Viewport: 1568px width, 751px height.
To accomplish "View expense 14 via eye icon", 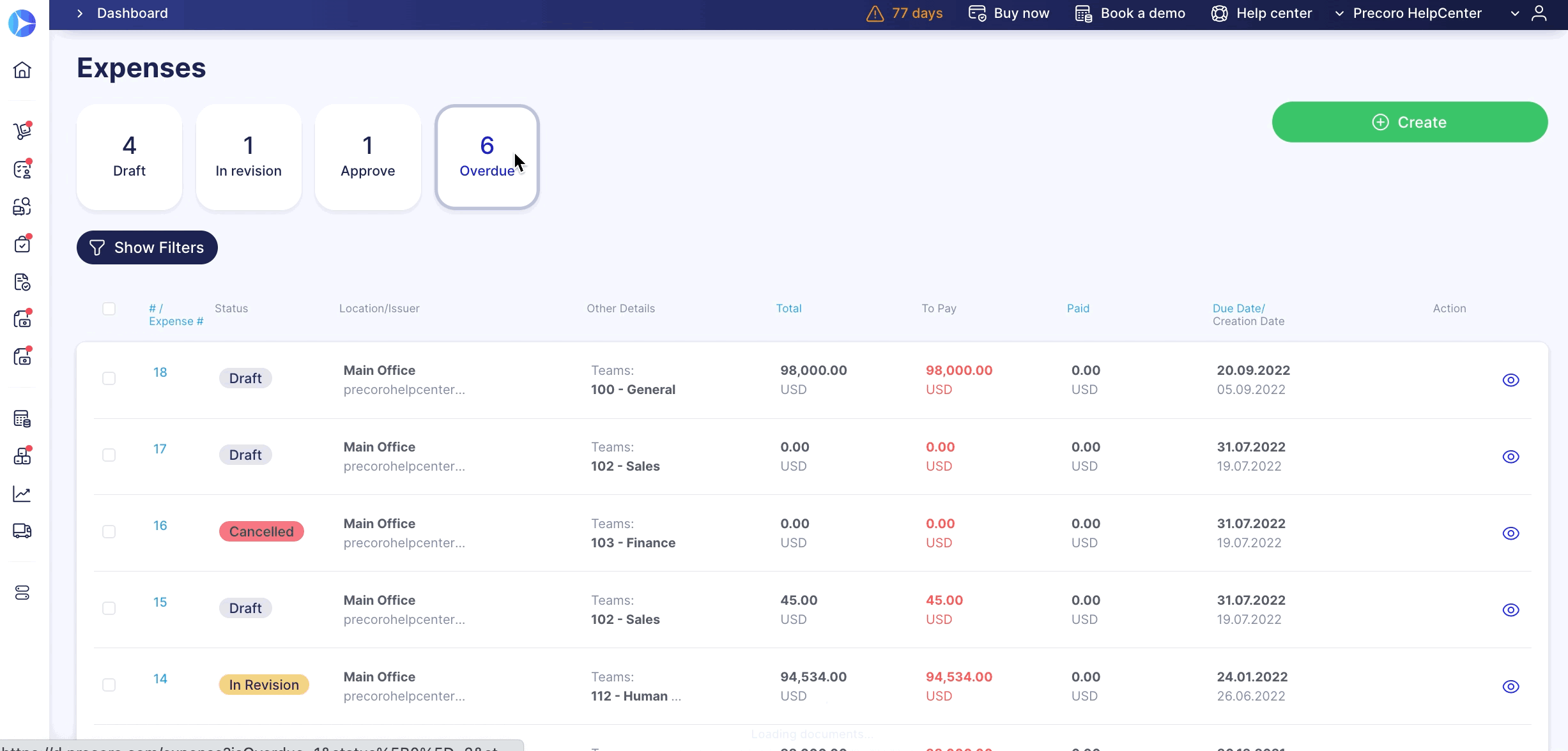I will tap(1510, 687).
